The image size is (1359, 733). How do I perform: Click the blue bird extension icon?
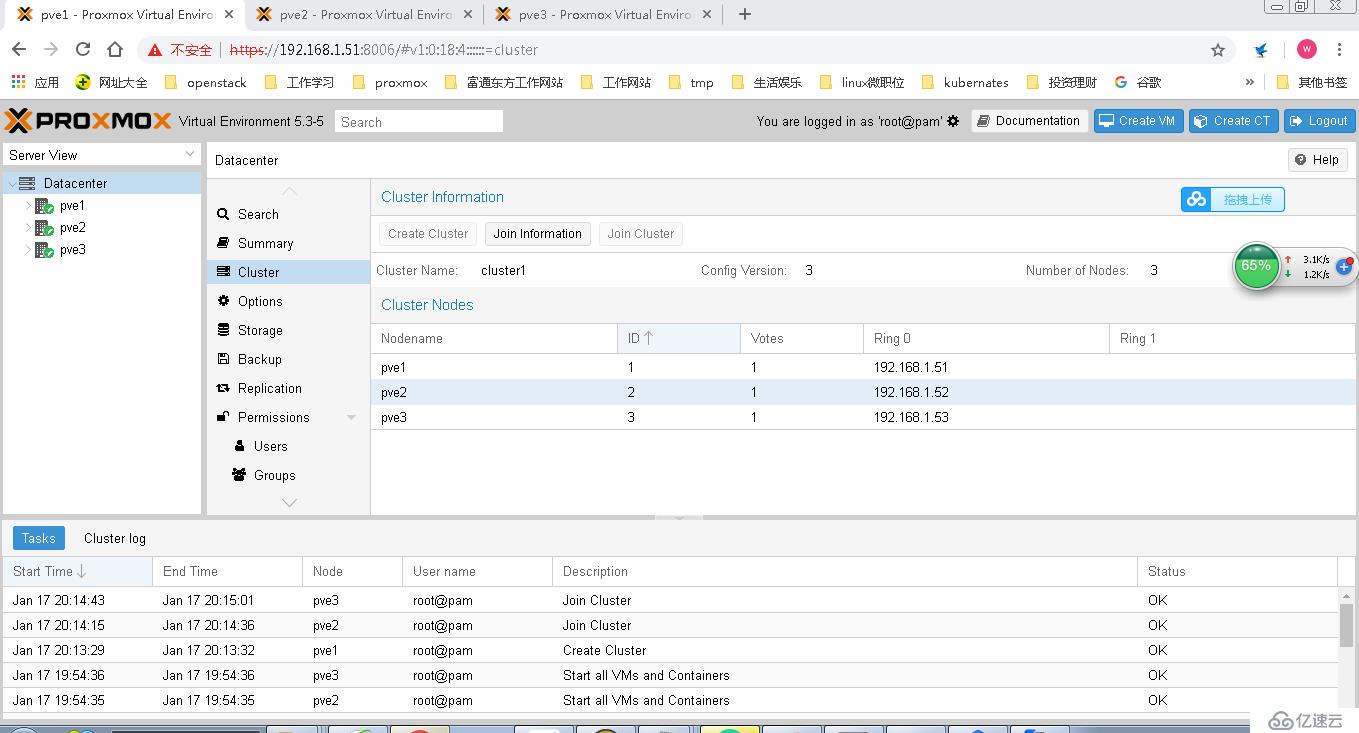point(1261,50)
